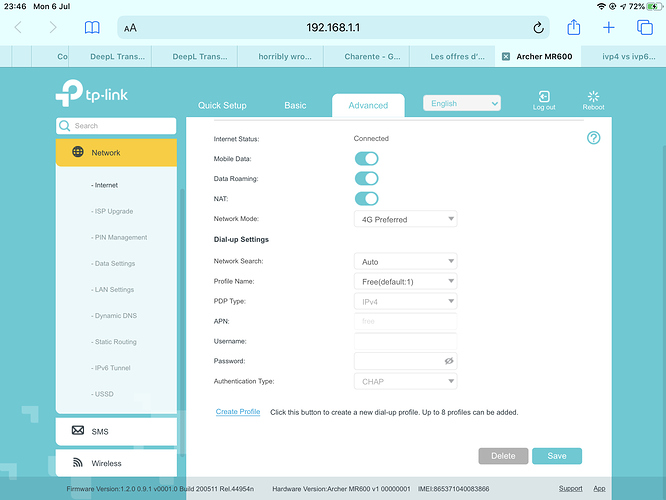
Task: Click the APN input field
Action: point(406,321)
